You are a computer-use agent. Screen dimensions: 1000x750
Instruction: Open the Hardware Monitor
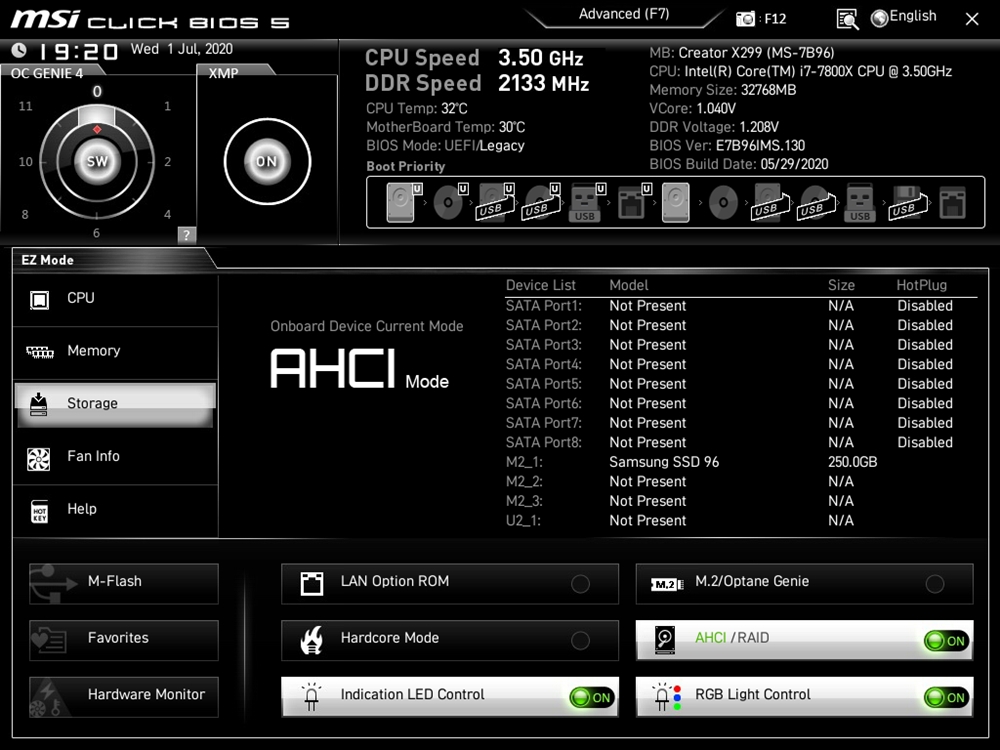(x=124, y=697)
